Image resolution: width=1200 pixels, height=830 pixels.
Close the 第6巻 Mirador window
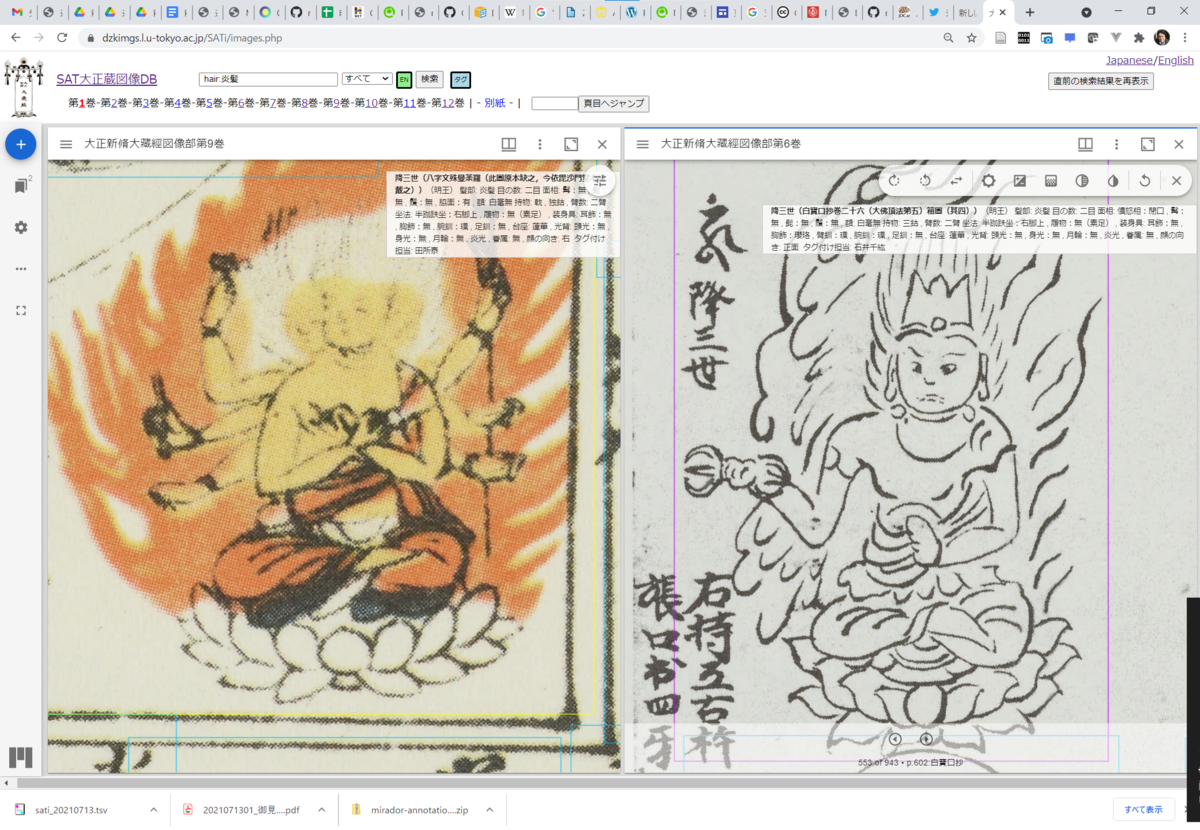coord(1179,144)
